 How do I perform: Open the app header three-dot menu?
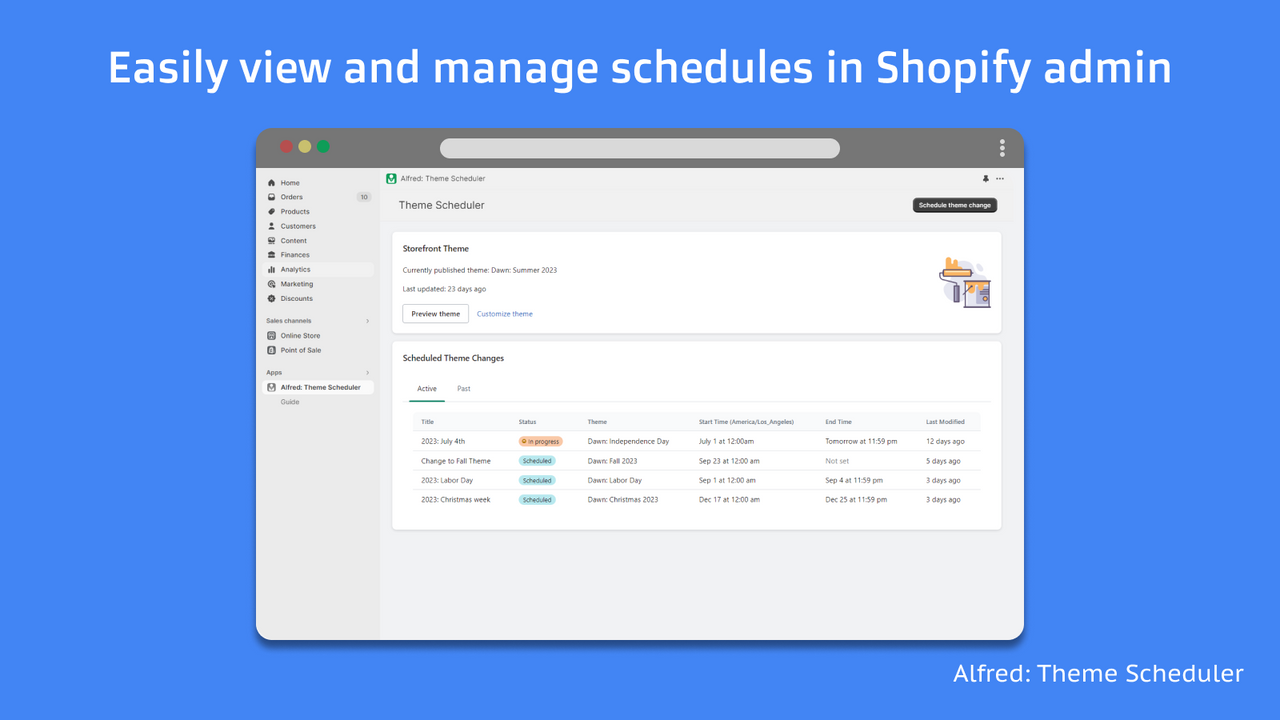[1000, 179]
